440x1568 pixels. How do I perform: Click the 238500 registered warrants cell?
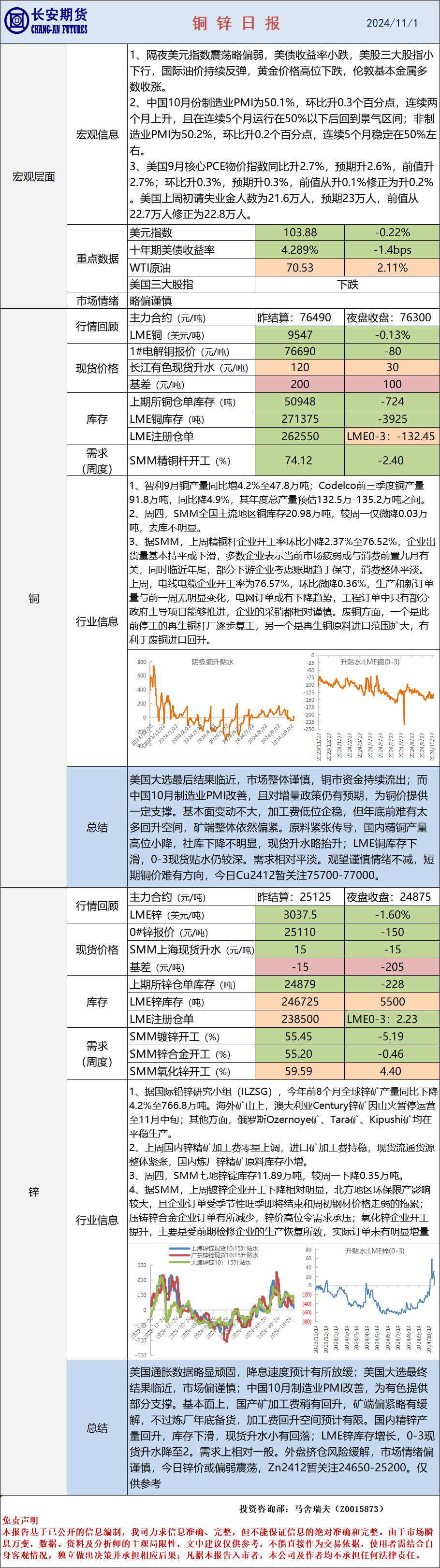point(300,1019)
